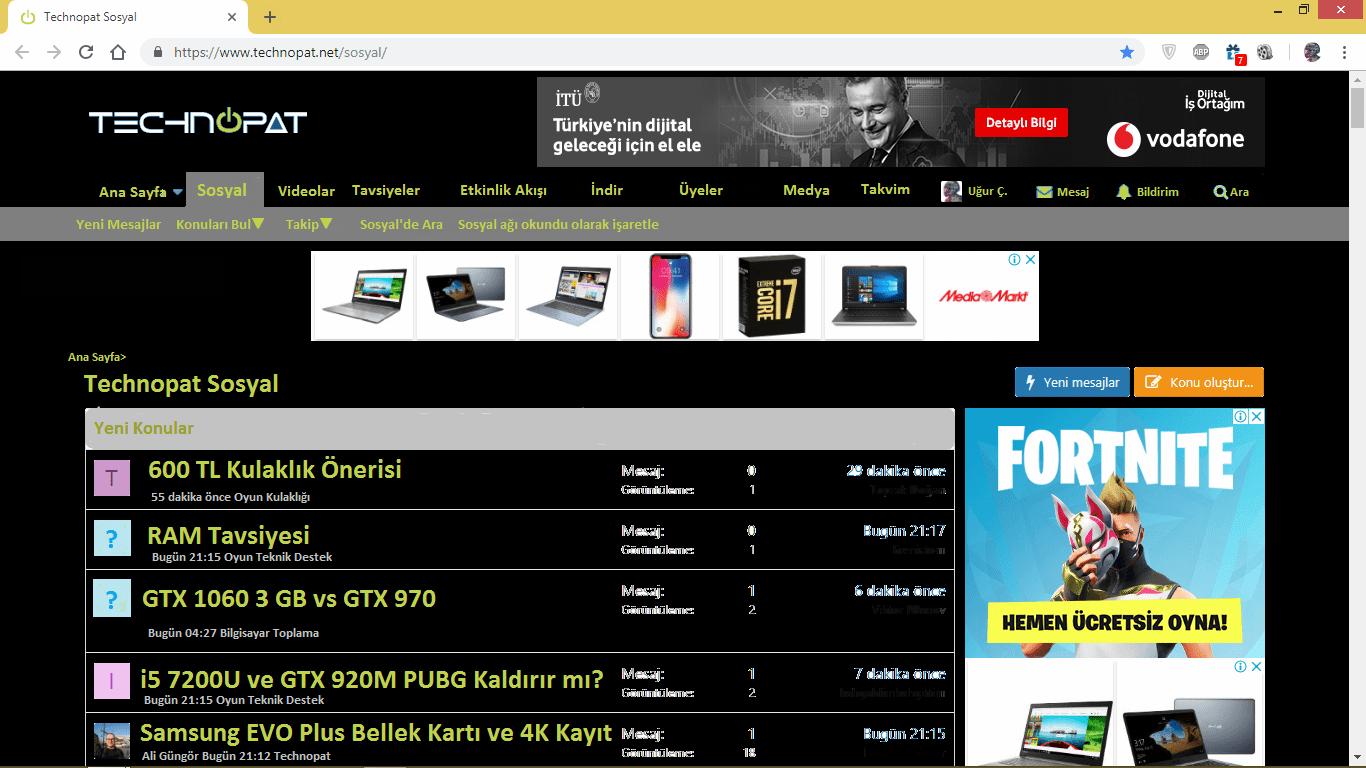
Task: Click question-mark avatar beside GTX 1060 topic
Action: (112, 598)
